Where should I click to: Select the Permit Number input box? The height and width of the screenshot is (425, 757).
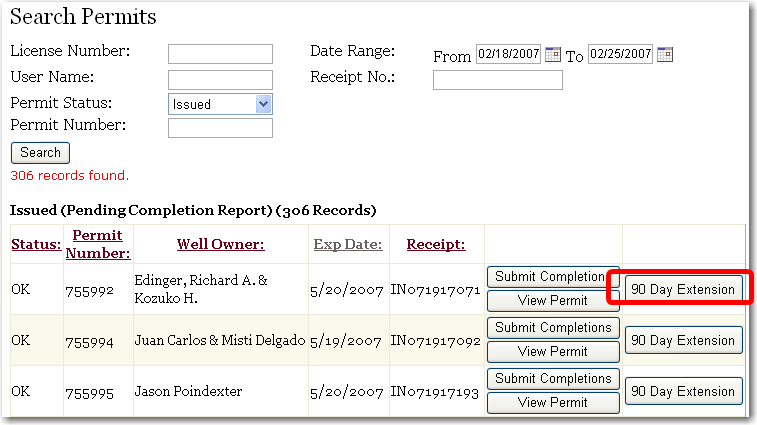[220, 128]
